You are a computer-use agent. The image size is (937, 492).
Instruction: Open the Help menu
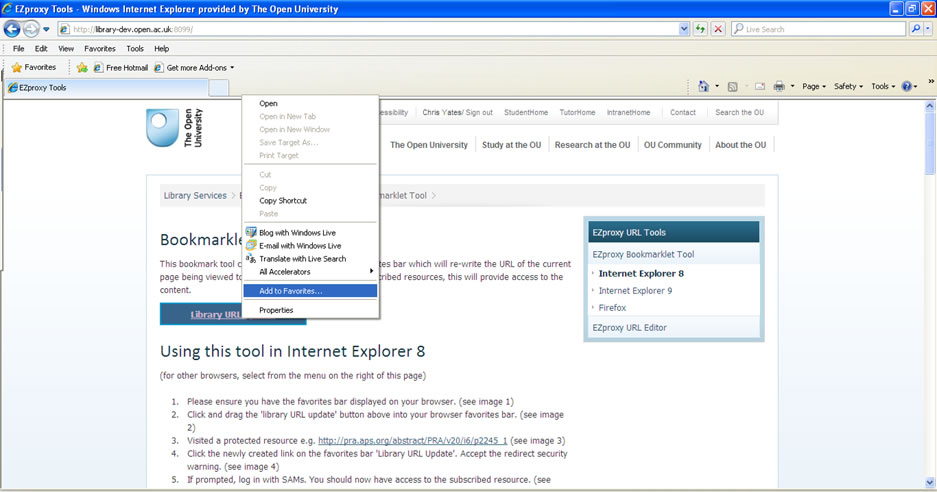click(x=161, y=48)
